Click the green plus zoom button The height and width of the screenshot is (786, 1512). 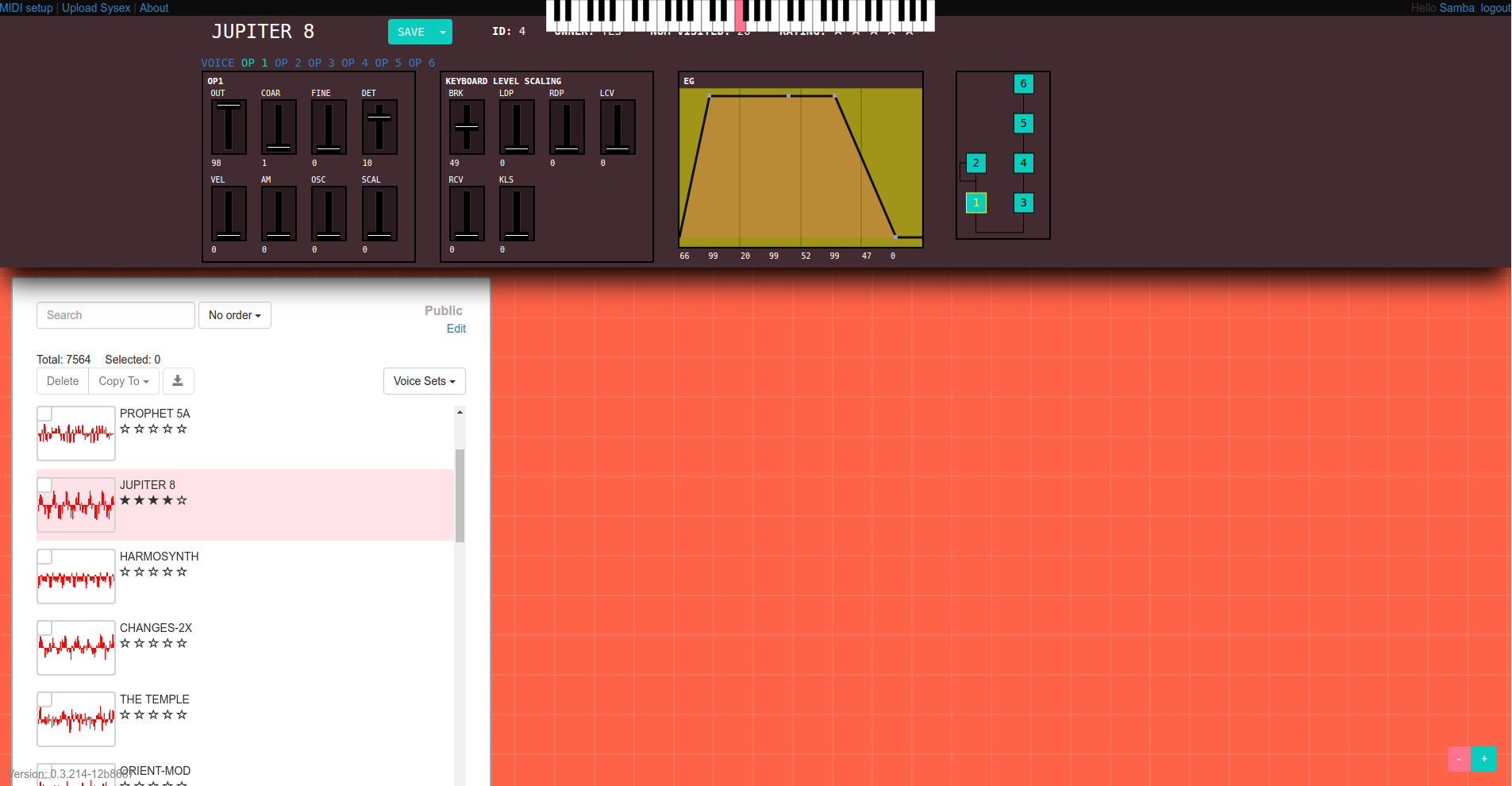1483,758
